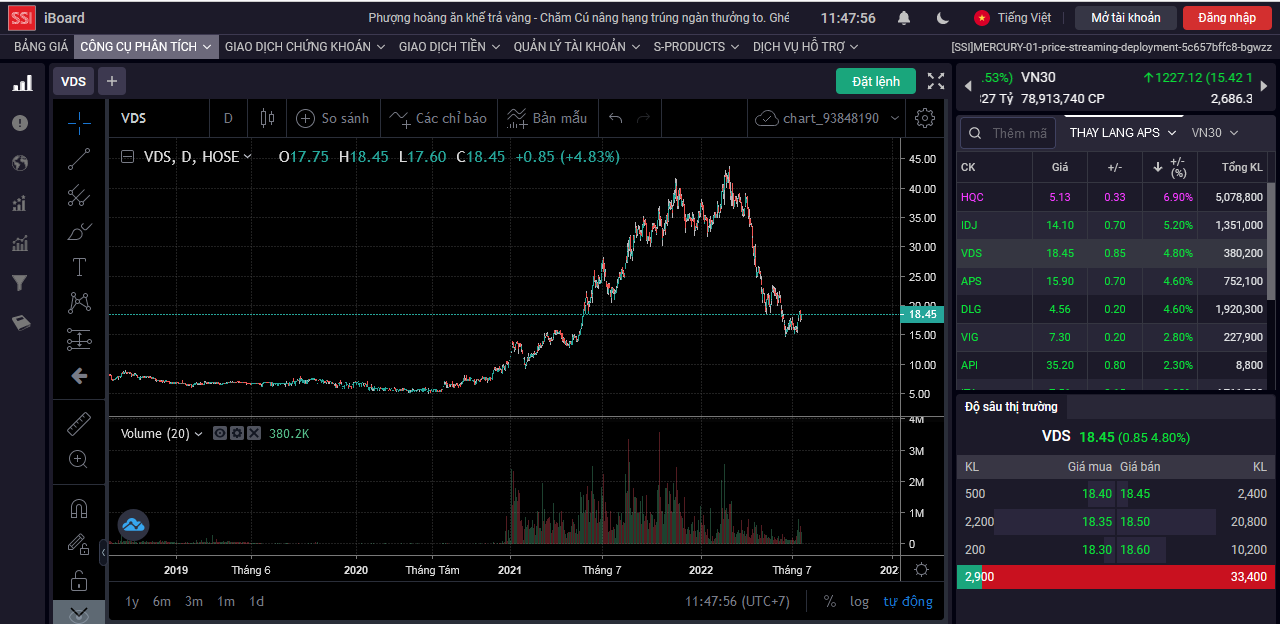Image resolution: width=1280 pixels, height=624 pixels.
Task: Click the Mở tài khoản button
Action: click(x=1126, y=18)
